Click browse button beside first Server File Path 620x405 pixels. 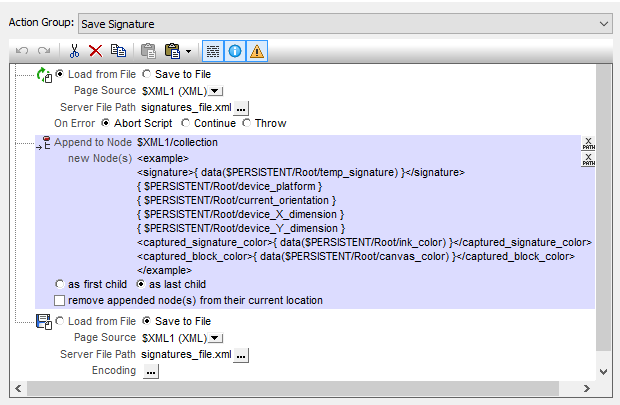click(x=241, y=107)
